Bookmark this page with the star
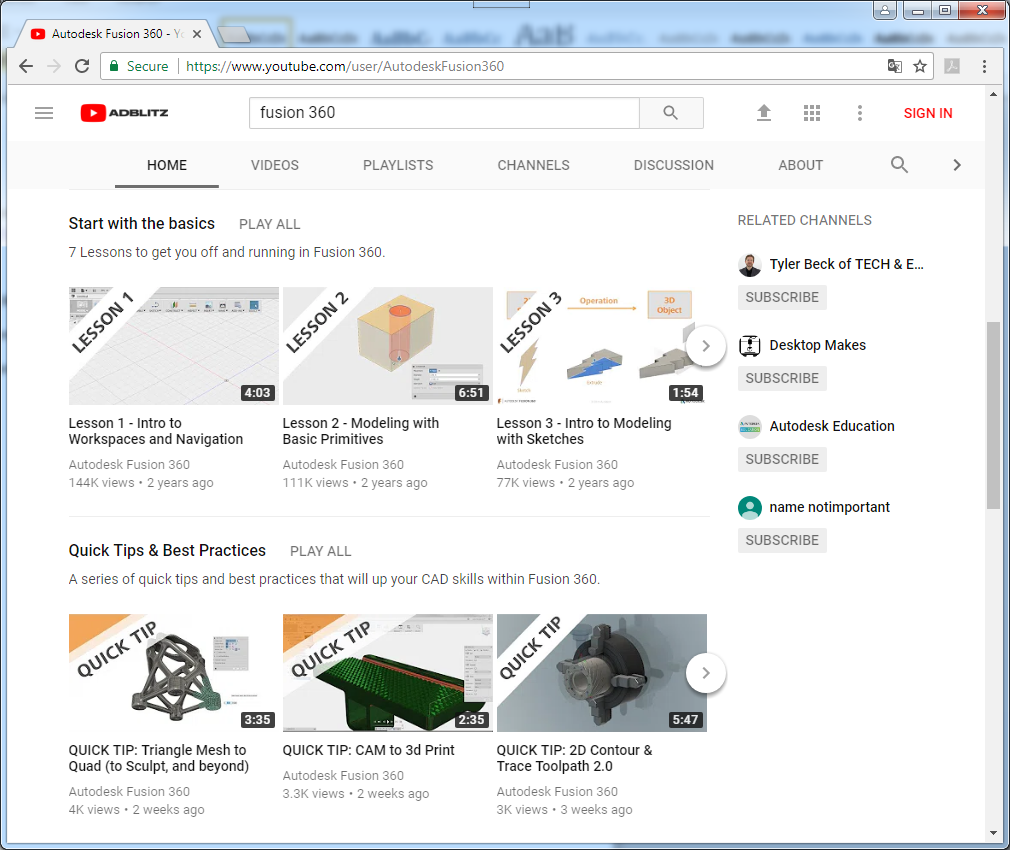Image resolution: width=1010 pixels, height=850 pixels. 920,66
